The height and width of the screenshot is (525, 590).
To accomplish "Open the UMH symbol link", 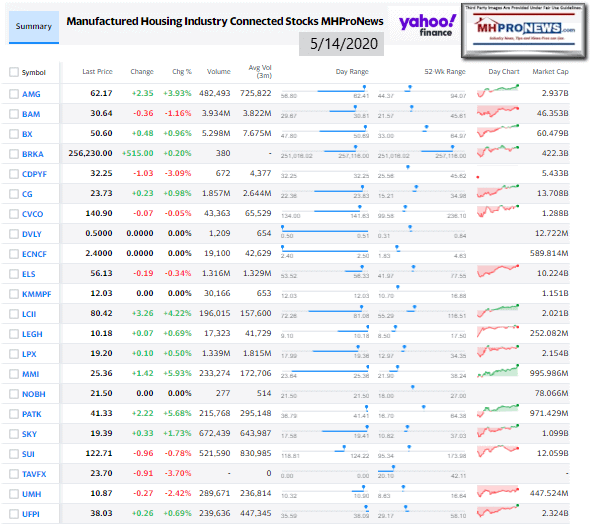I will click(32, 494).
